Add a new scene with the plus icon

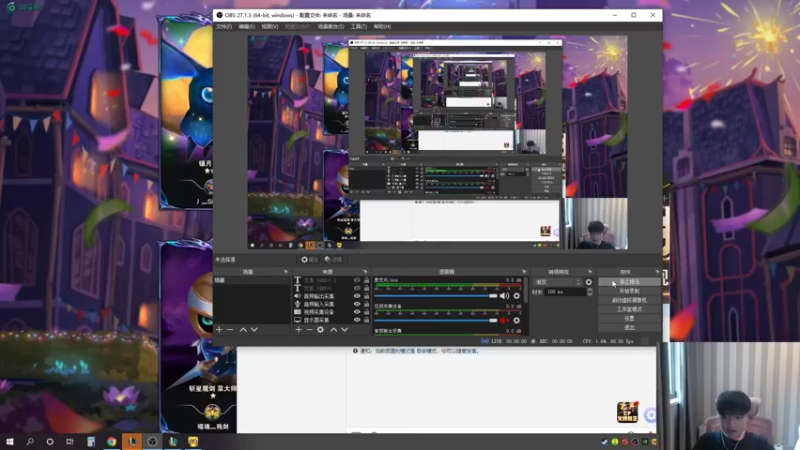click(219, 330)
